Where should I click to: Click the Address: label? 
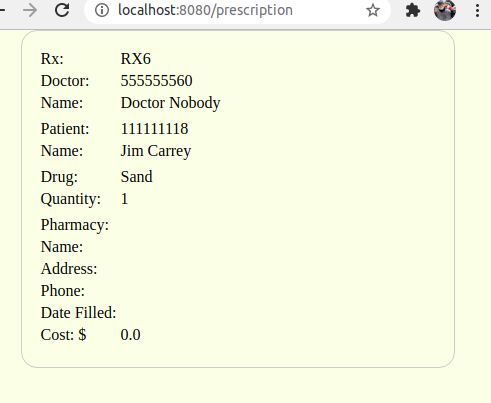69,269
